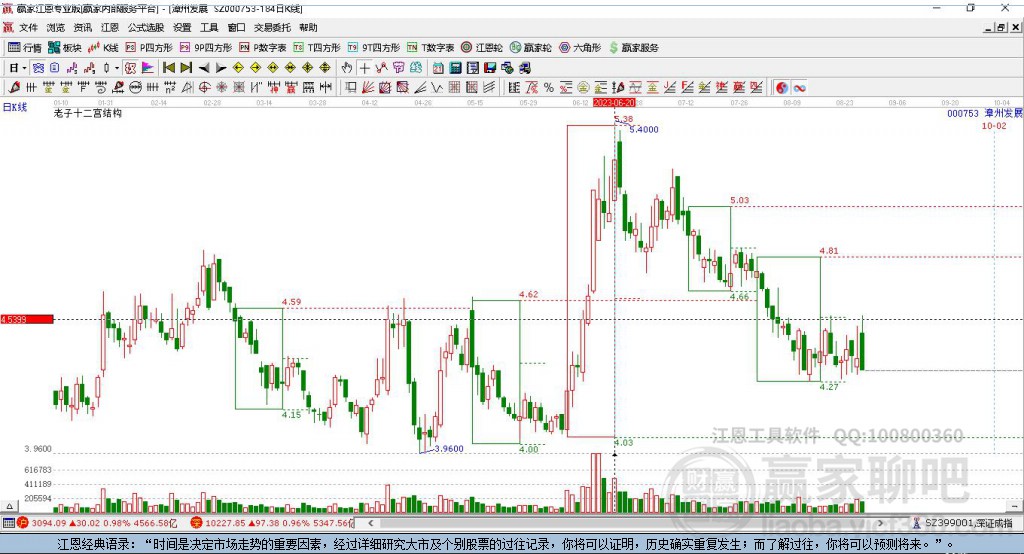Click the 5.4000 high price label
This screenshot has width=1024, height=554.
click(x=644, y=129)
